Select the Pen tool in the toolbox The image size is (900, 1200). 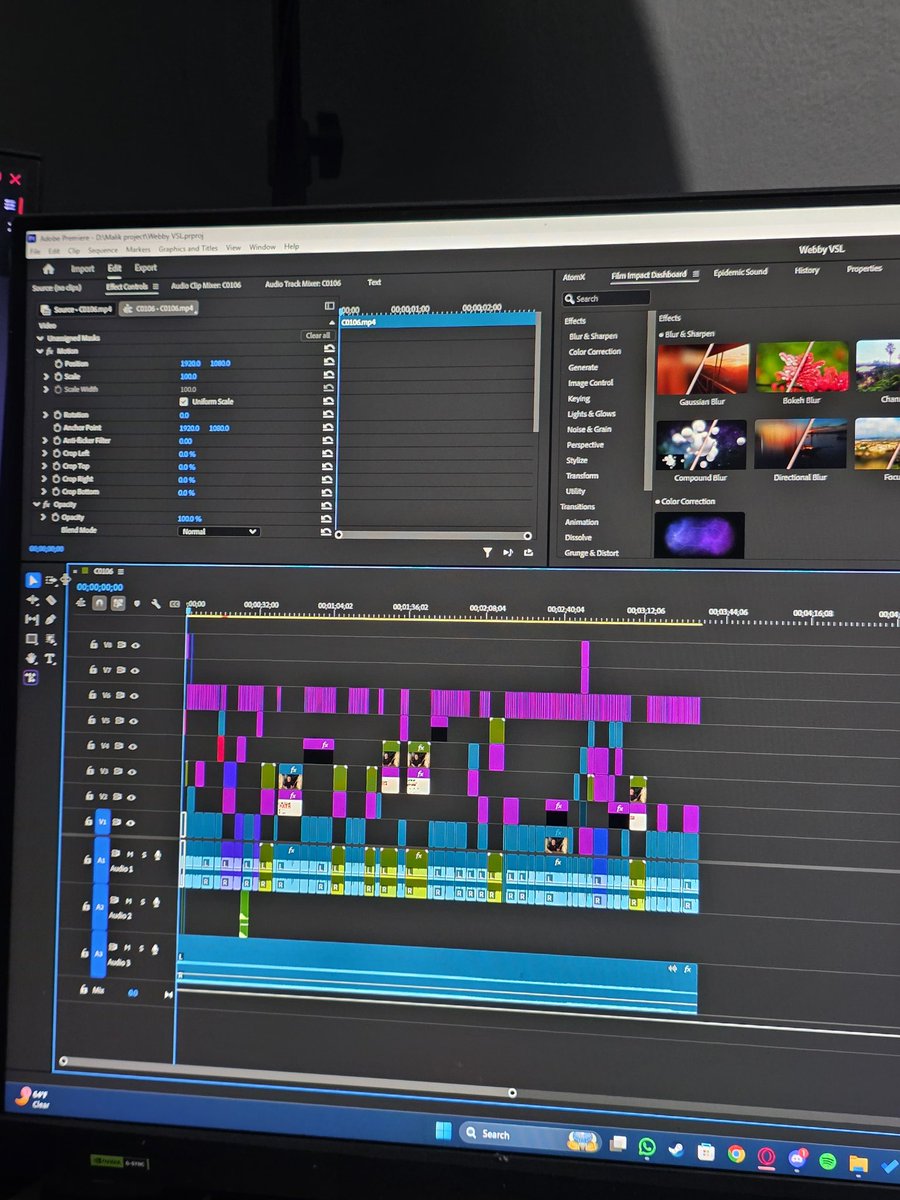[51, 619]
